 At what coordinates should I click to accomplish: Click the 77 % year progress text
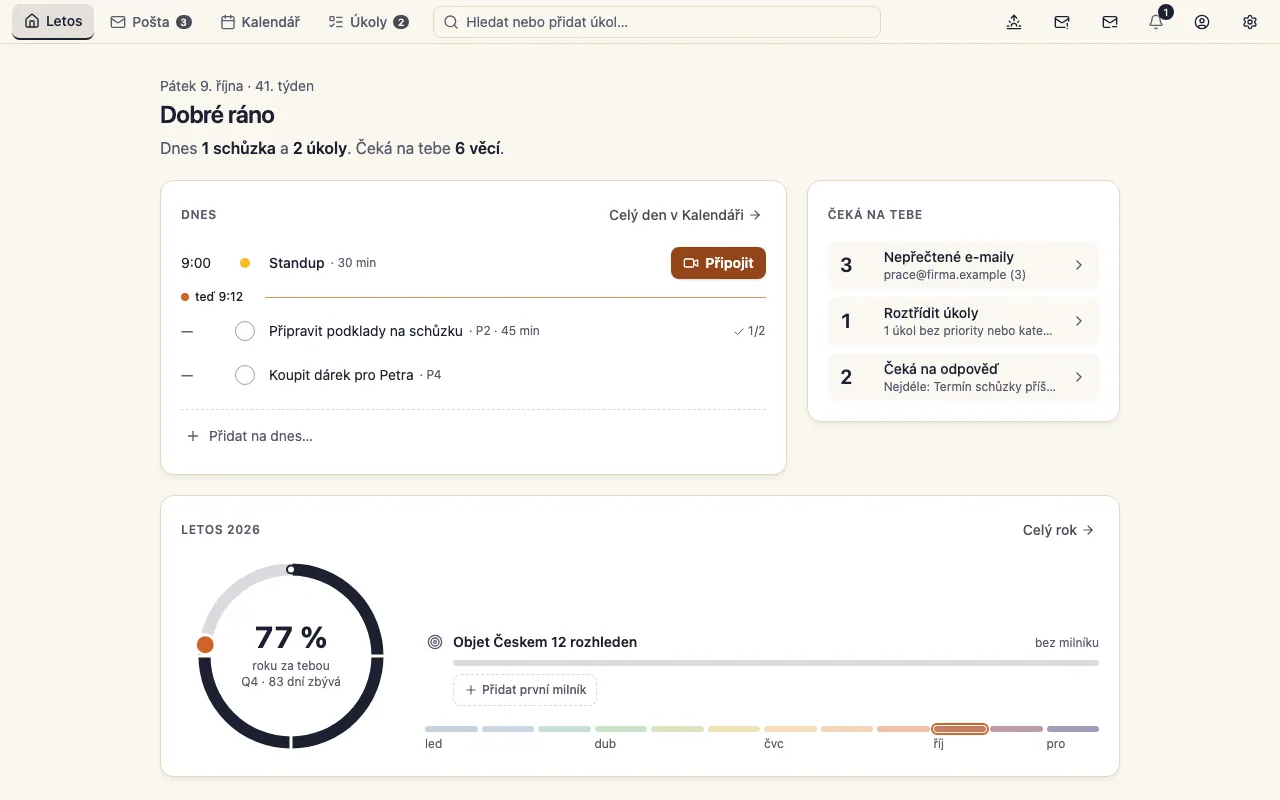(x=291, y=637)
